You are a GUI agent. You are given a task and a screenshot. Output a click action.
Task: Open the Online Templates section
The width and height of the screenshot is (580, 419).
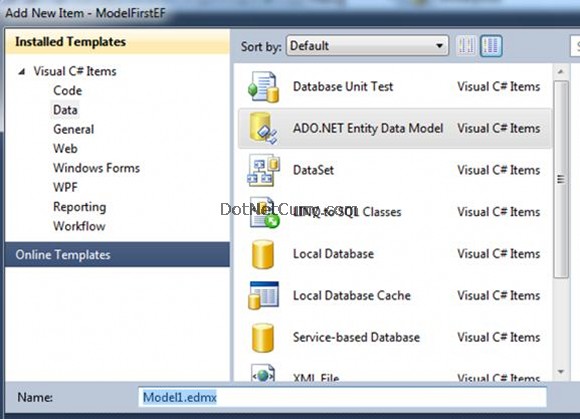[x=118, y=254]
